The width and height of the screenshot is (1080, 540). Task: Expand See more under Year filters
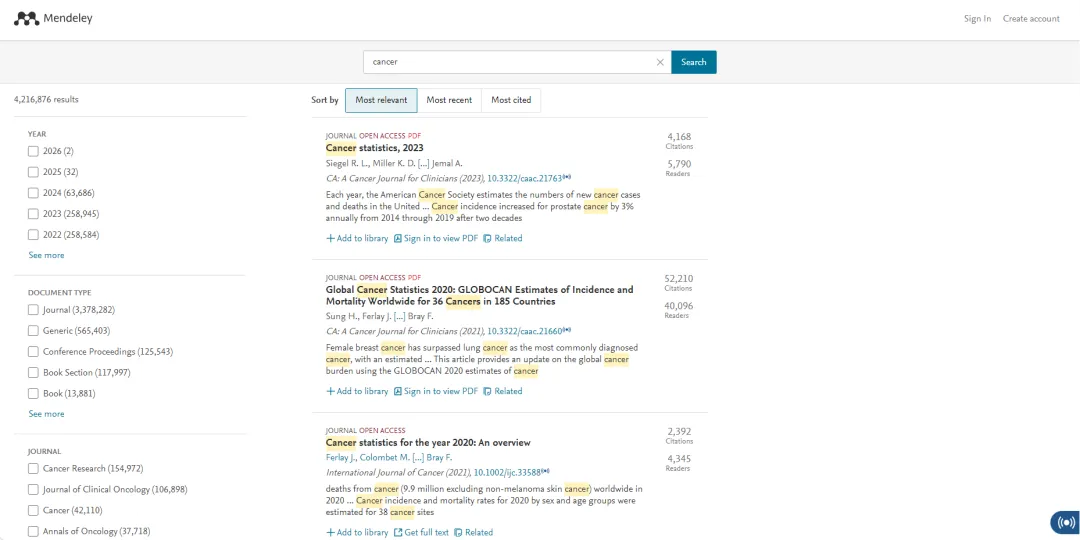[46, 256]
